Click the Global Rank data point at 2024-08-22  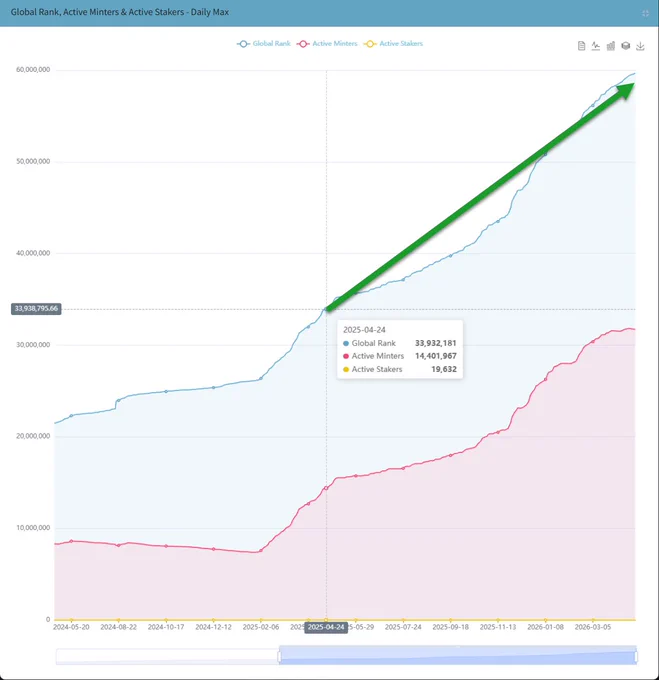pos(118,400)
